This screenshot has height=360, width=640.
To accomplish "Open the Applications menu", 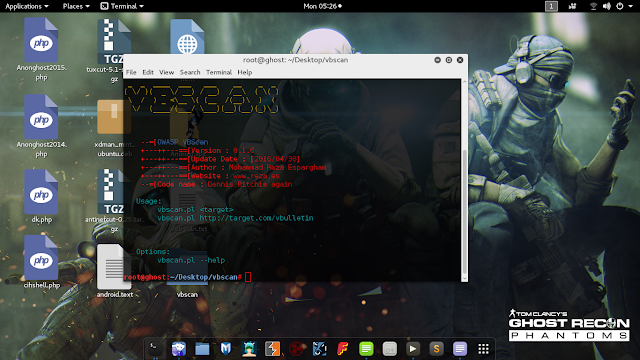I will (27, 6).
